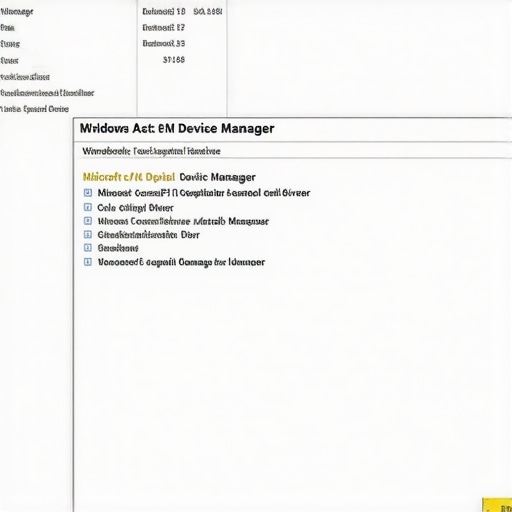Select the background row value ending '33'
This screenshot has height=512, width=512.
click(x=163, y=44)
